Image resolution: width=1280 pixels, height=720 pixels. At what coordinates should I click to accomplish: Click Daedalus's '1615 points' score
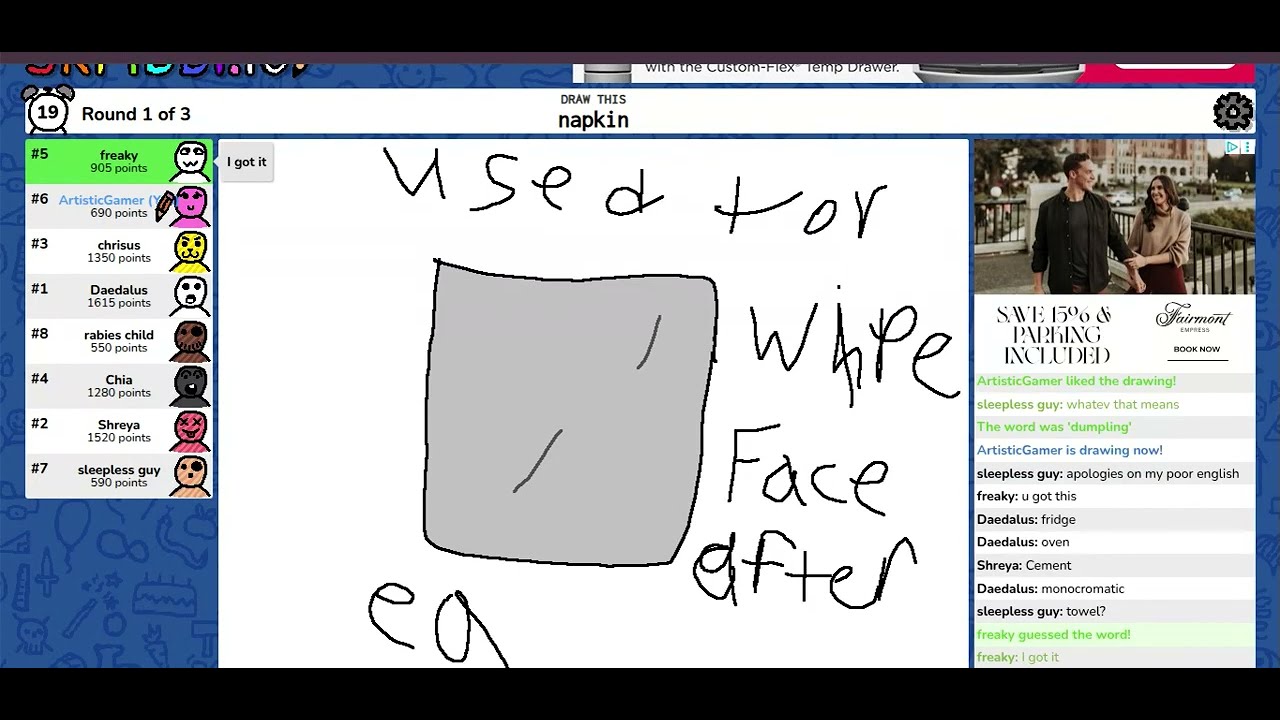(x=119, y=303)
